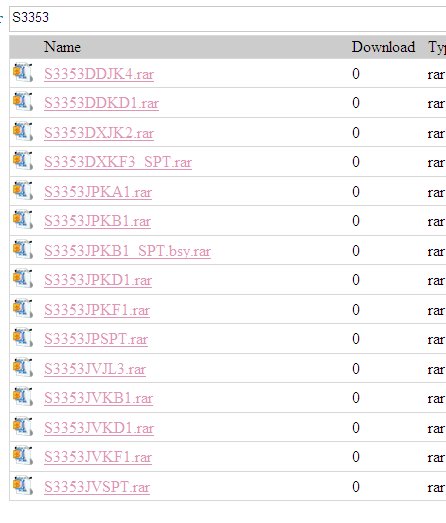Click the archive icon beside S3353JVKF1.rar
This screenshot has width=446, height=523.
(23, 455)
